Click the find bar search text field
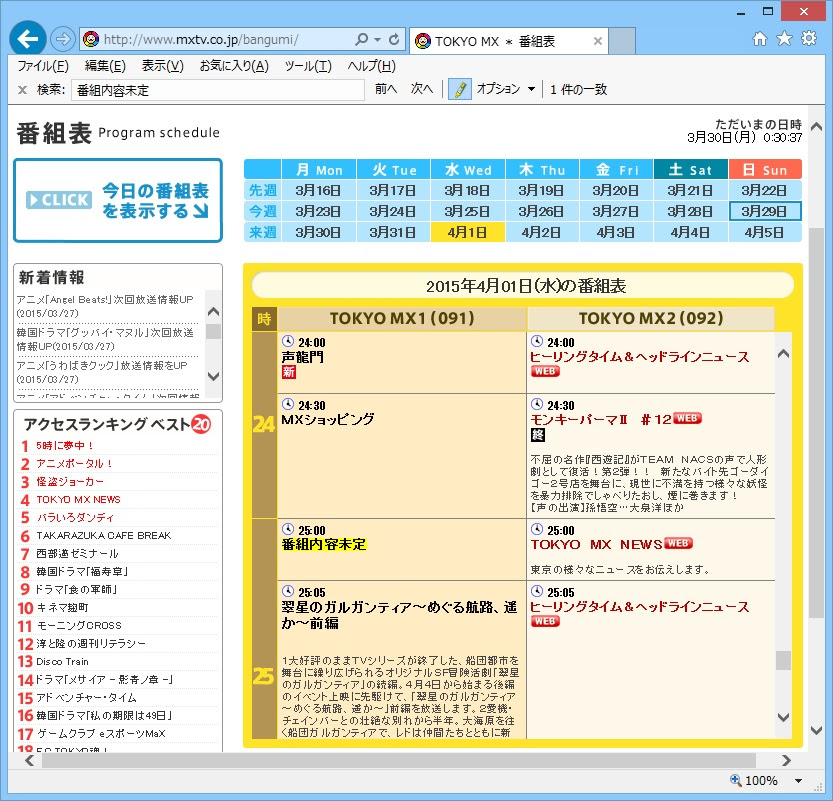 pyautogui.click(x=218, y=90)
